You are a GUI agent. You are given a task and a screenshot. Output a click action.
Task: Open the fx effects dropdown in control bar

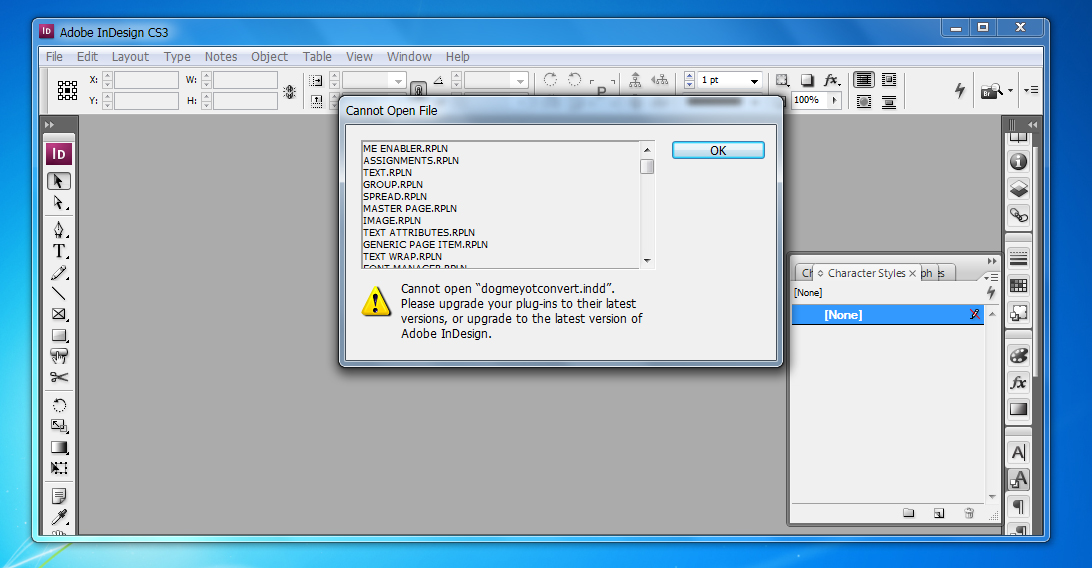click(x=832, y=80)
